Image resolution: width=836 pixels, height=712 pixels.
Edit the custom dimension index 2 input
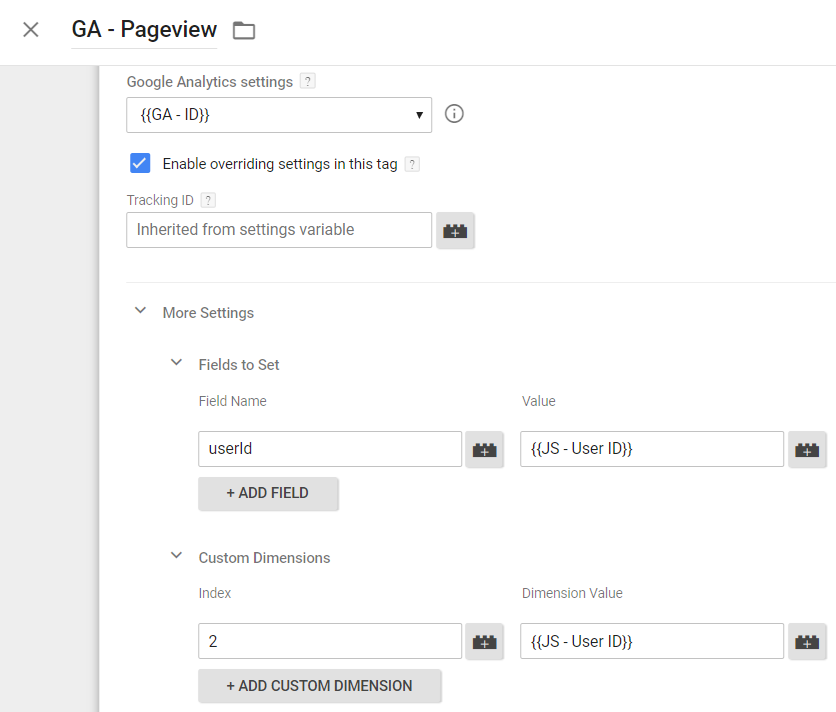point(330,641)
